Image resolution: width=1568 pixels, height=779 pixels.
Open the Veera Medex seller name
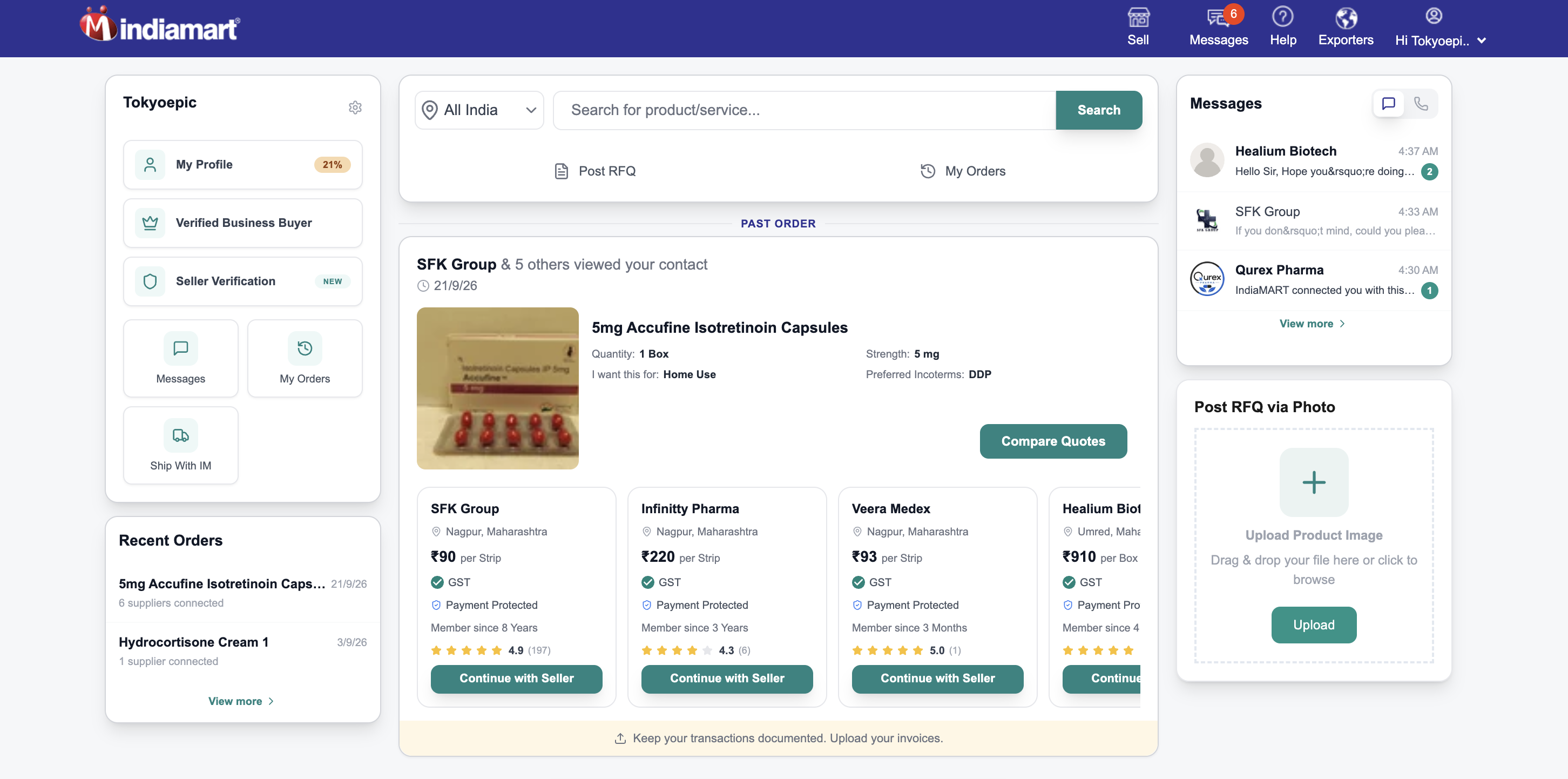(891, 509)
